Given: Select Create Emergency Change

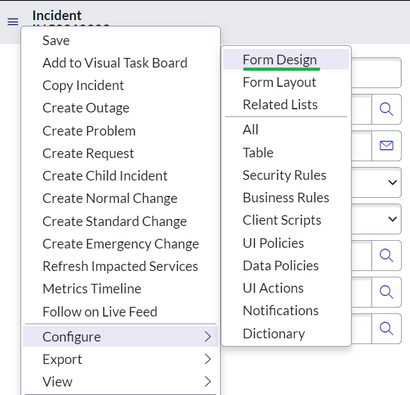Looking at the screenshot, I should click(121, 244).
